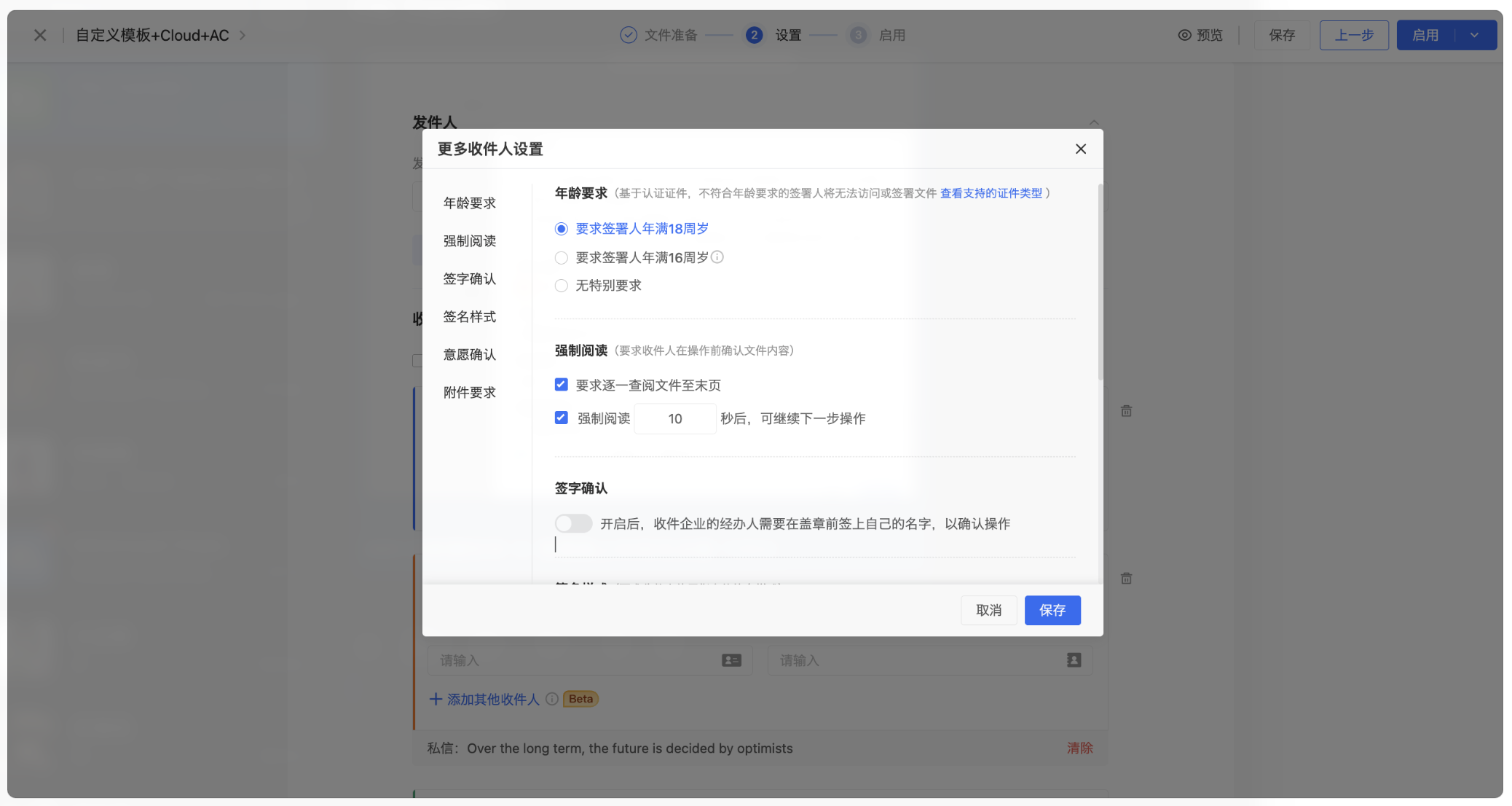Open 查看支持的证件类型 link
The height and width of the screenshot is (806, 1512).
991,193
